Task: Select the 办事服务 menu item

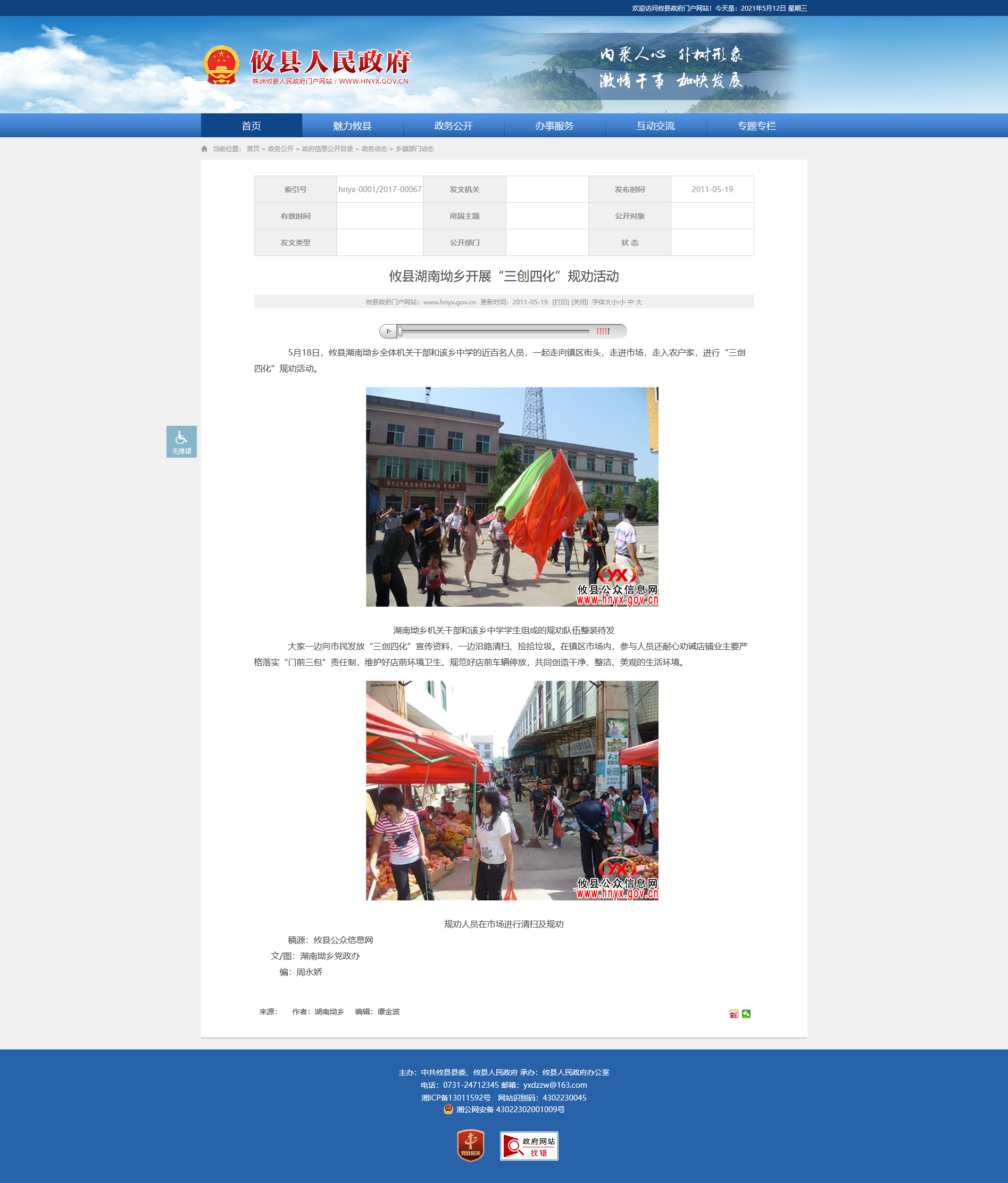Action: point(554,126)
